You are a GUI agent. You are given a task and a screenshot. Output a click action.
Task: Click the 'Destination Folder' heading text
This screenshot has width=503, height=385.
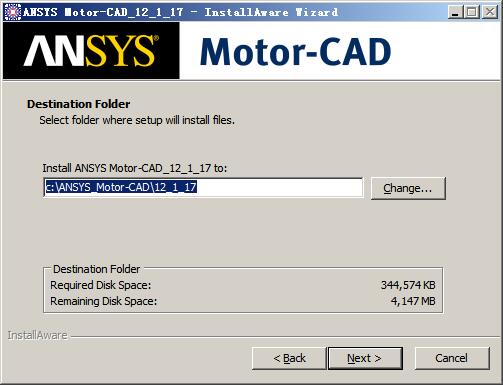(x=79, y=104)
